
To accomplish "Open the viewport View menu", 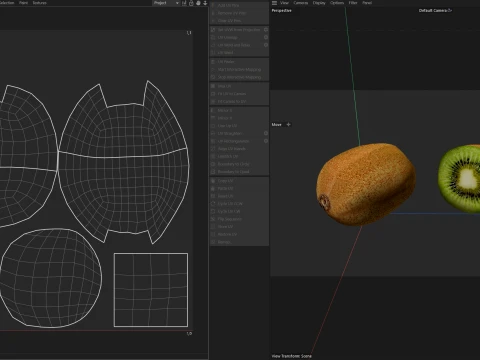I will 284,3.
